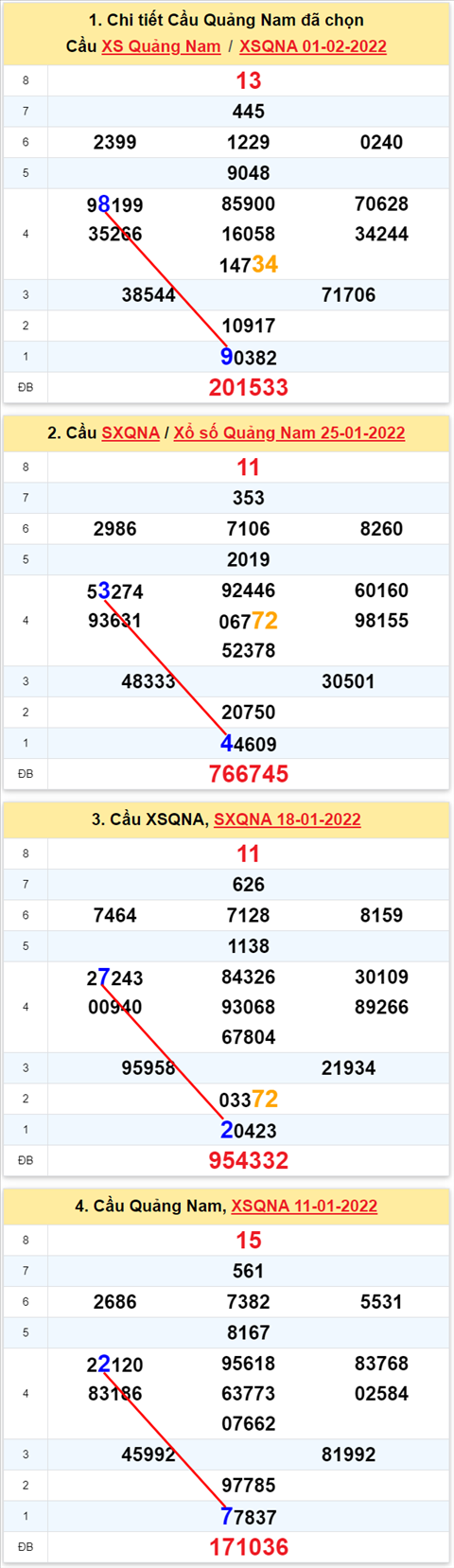Open the 'XSQNA 11-01-2022' link
454x1568 pixels.
305,1206
